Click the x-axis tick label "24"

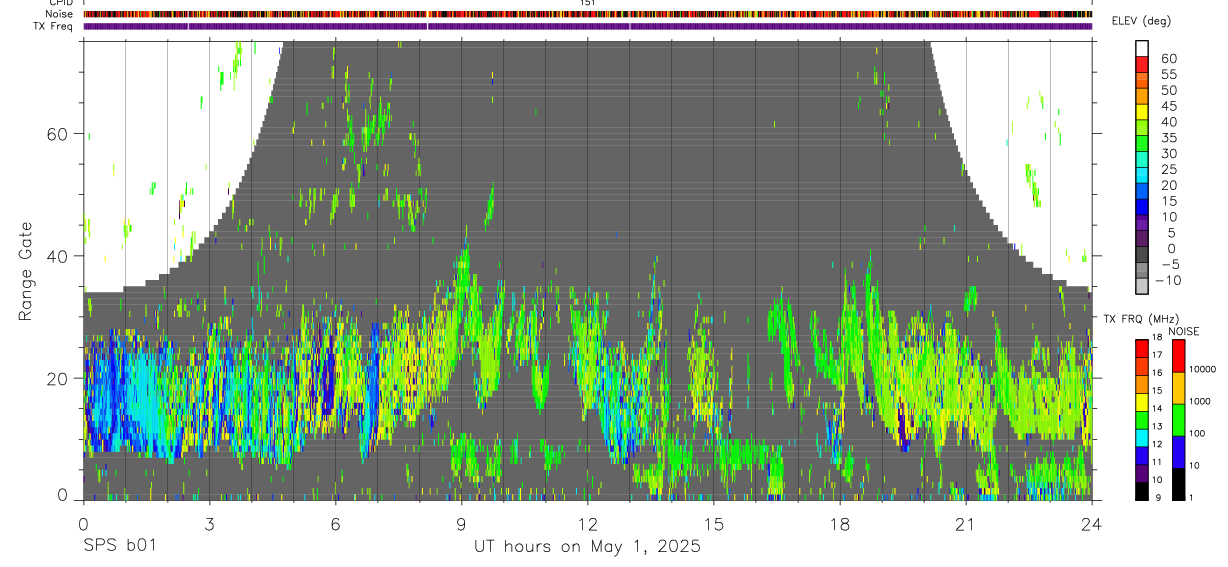coord(1091,524)
